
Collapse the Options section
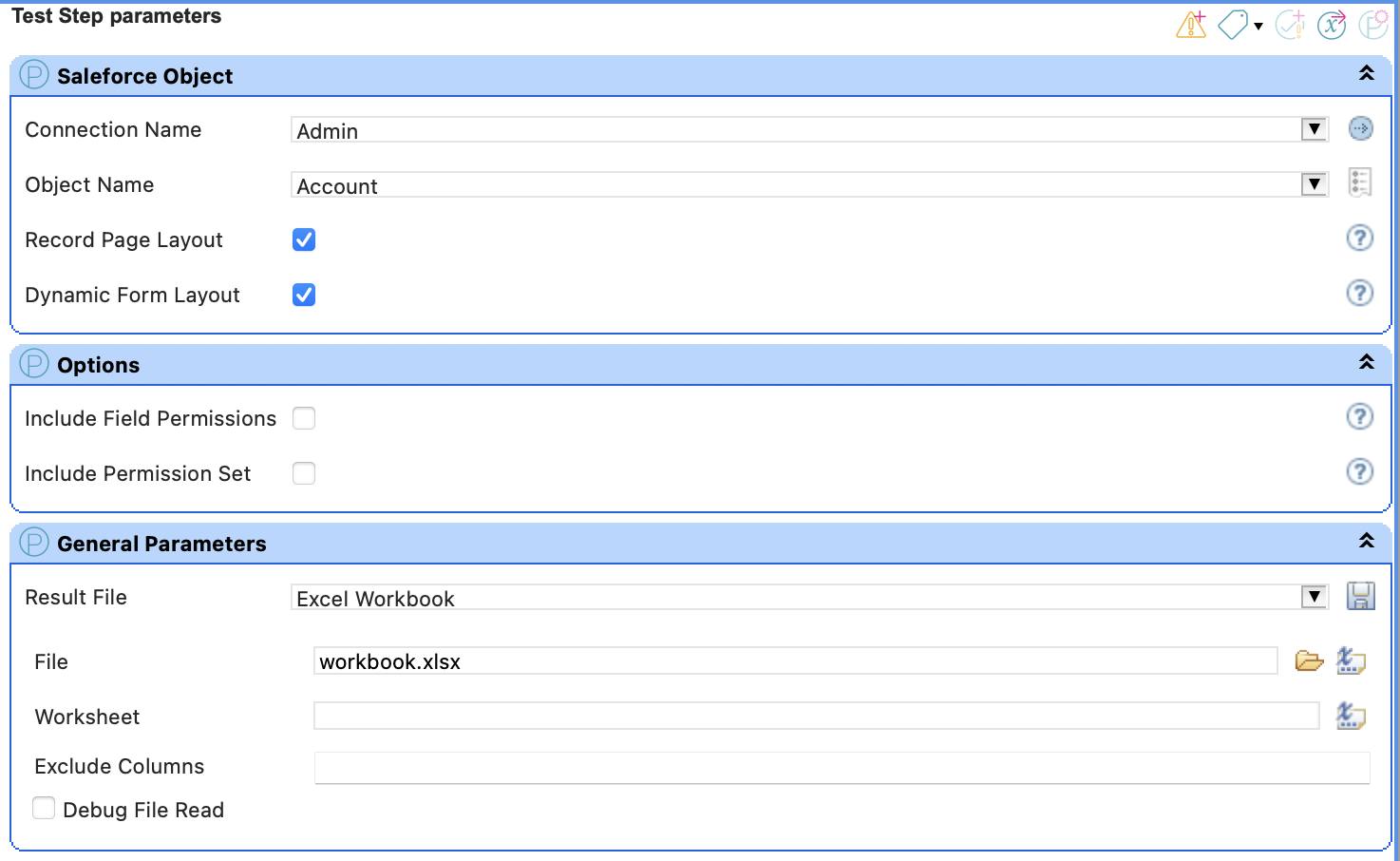[x=1367, y=362]
